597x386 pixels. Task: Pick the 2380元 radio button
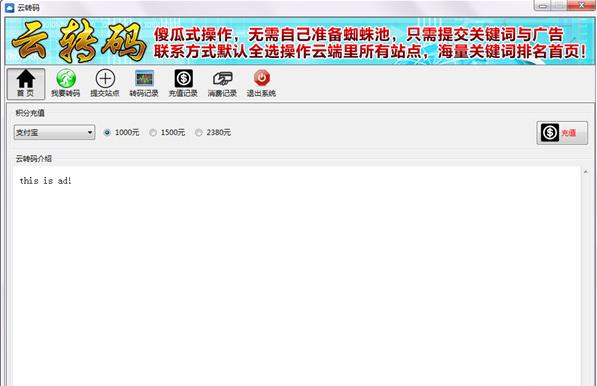tap(198, 132)
